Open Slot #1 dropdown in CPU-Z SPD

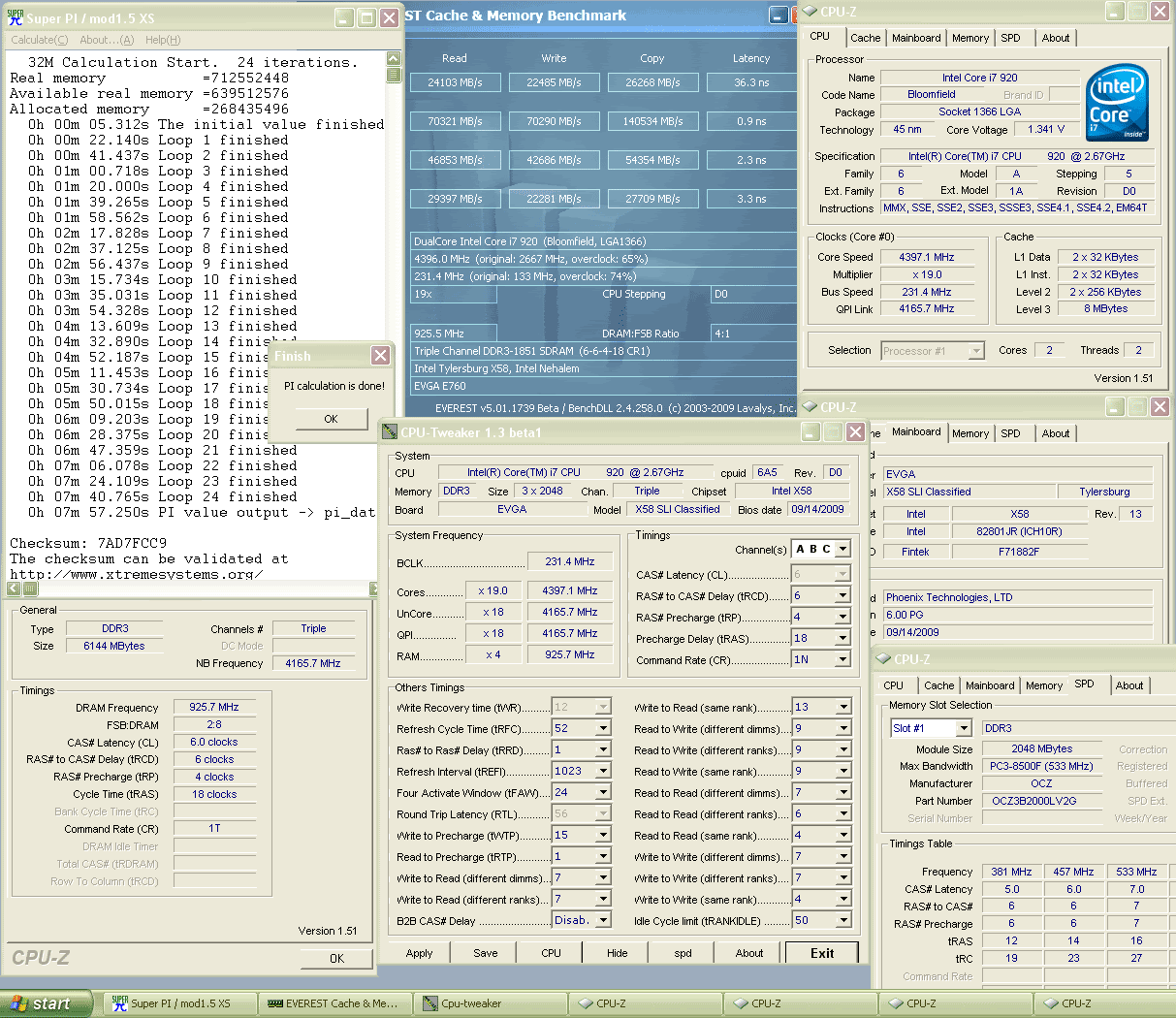[x=964, y=728]
